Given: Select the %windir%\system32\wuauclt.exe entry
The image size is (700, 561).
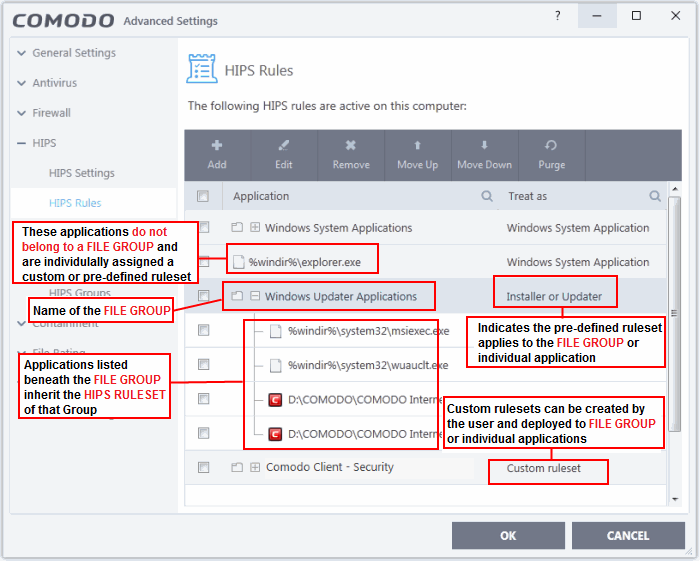Looking at the screenshot, I should point(368,365).
